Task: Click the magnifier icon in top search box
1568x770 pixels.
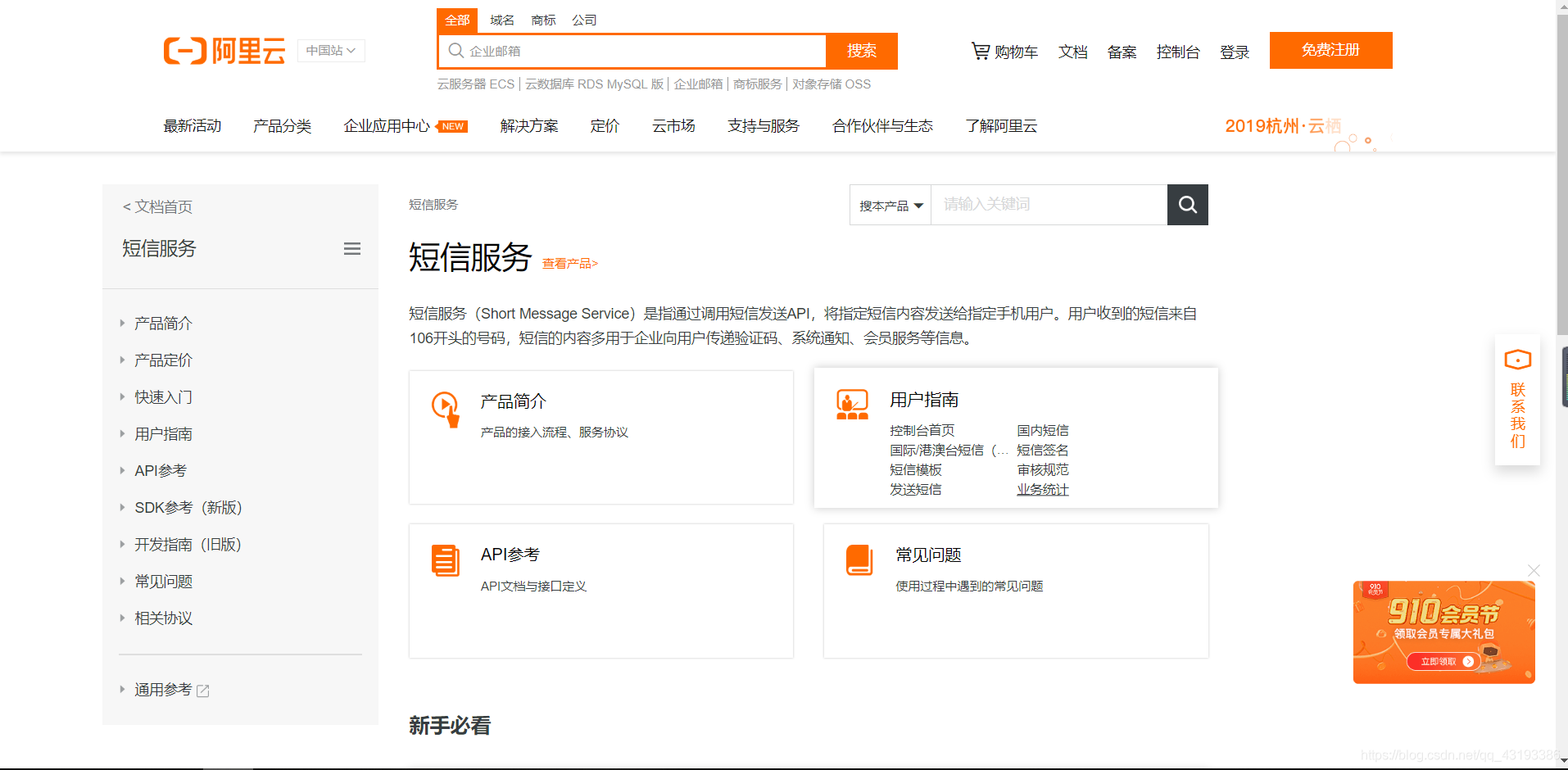Action: pos(456,51)
